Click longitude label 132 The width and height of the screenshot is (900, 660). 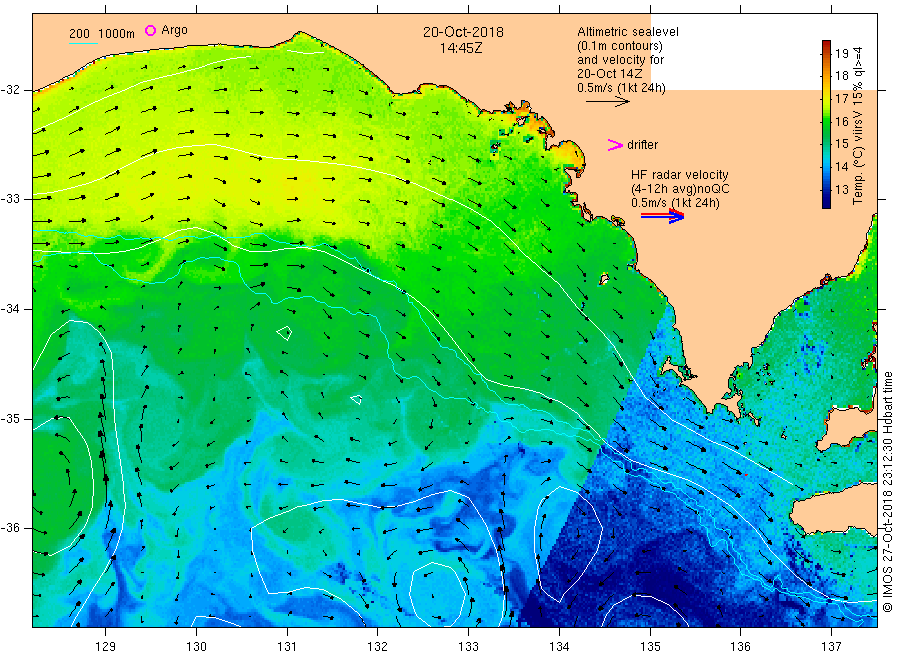coord(378,647)
